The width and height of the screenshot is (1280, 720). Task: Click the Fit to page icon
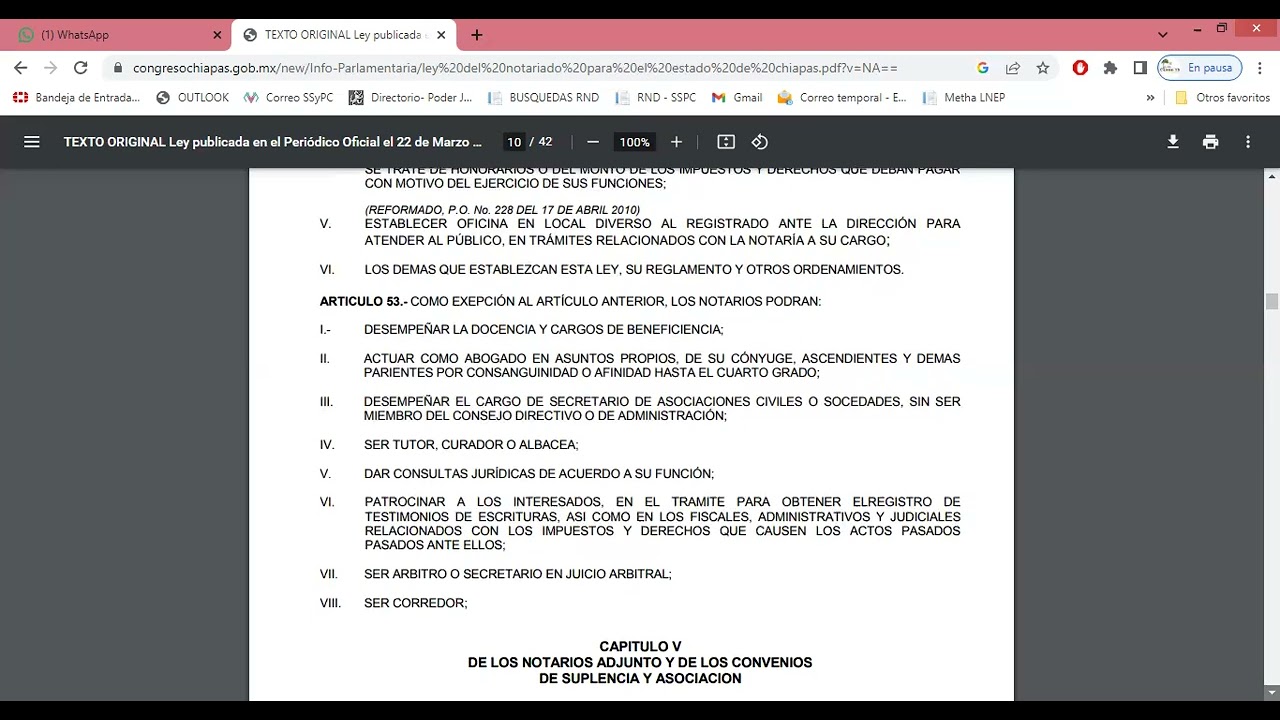tap(726, 142)
